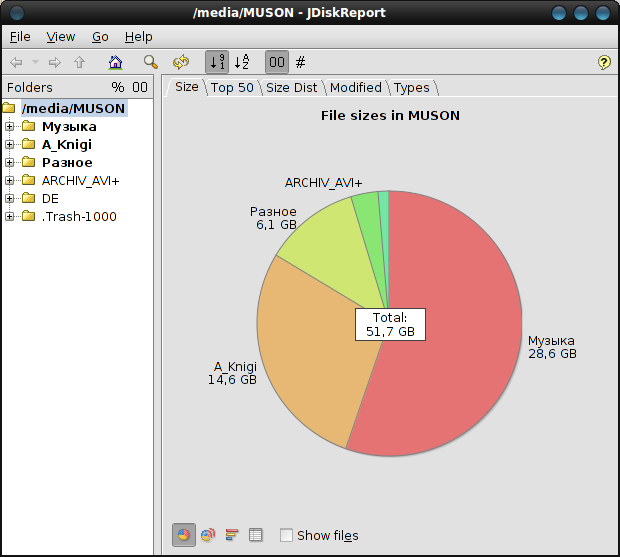Open the help question mark icon
The width and height of the screenshot is (620, 557).
coord(604,62)
